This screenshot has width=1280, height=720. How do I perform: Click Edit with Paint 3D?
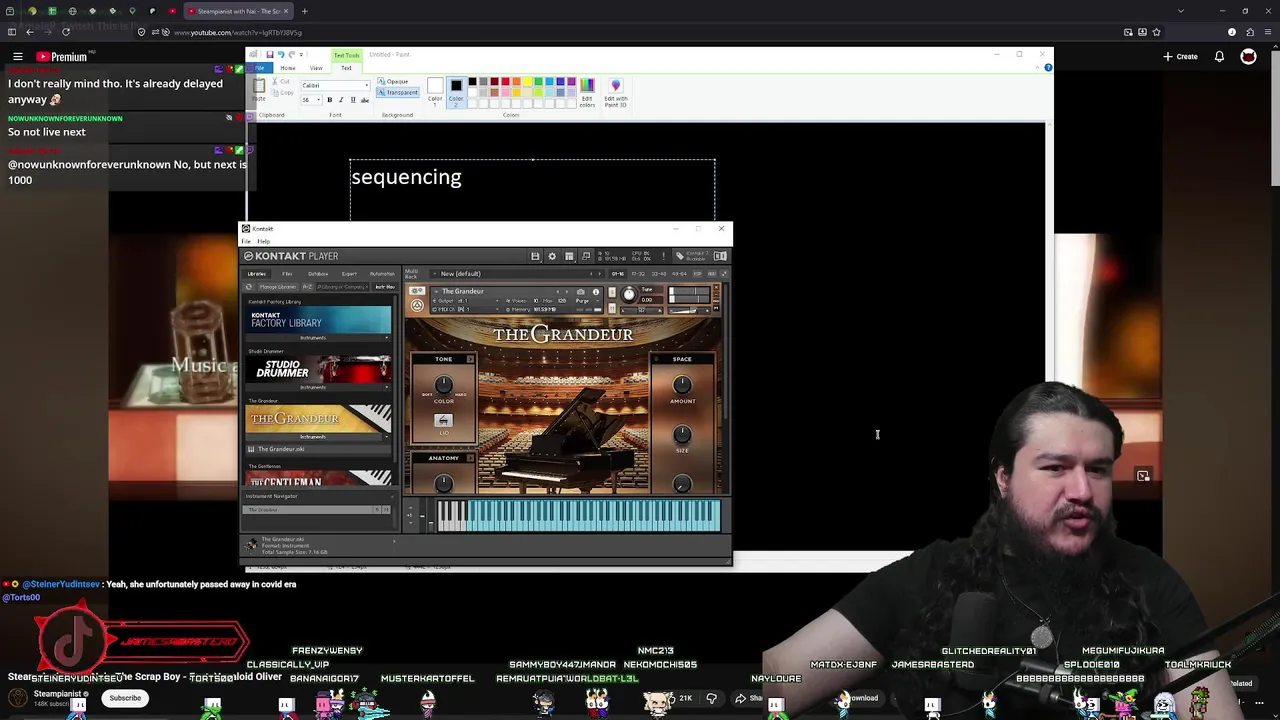coord(616,92)
